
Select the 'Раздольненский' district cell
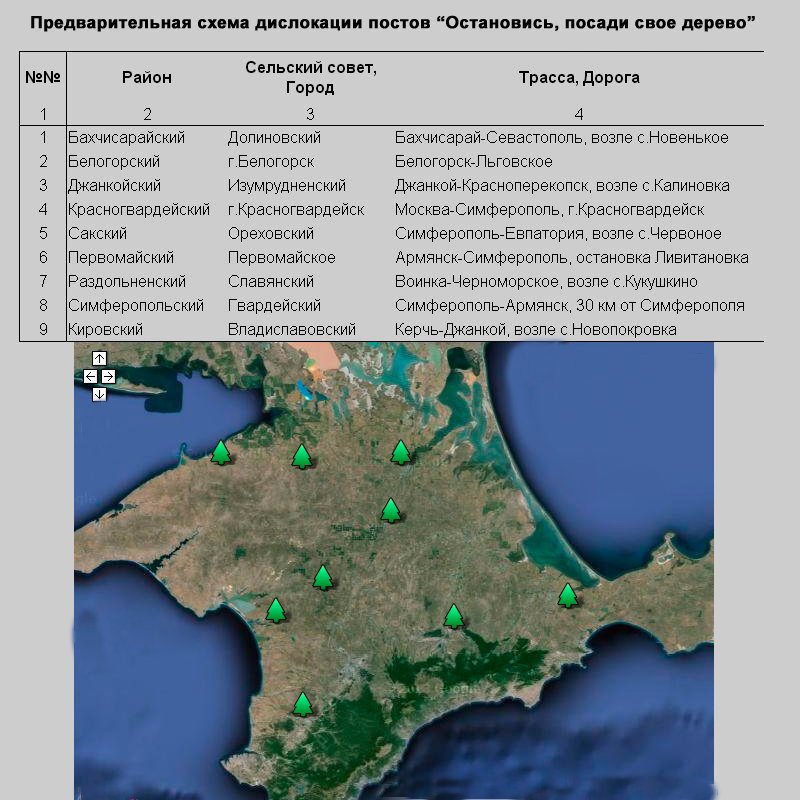[128, 281]
